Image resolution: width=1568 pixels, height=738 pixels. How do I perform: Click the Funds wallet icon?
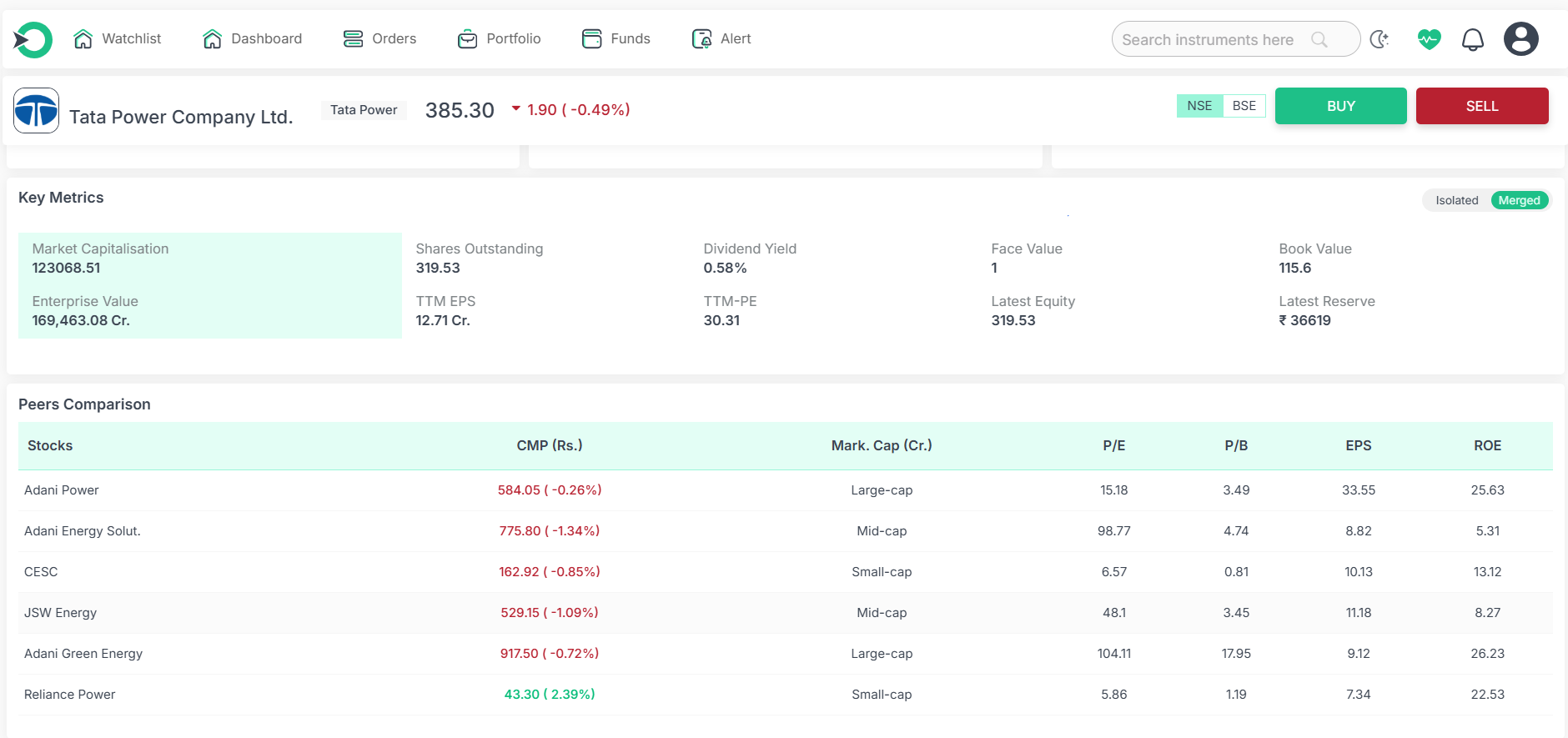(x=592, y=39)
